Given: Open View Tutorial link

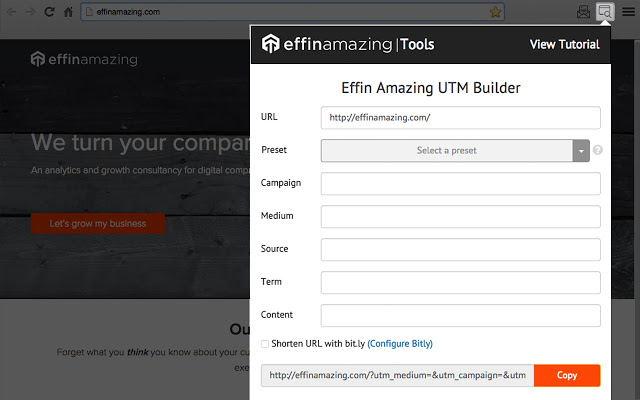Looking at the screenshot, I should click(564, 44).
